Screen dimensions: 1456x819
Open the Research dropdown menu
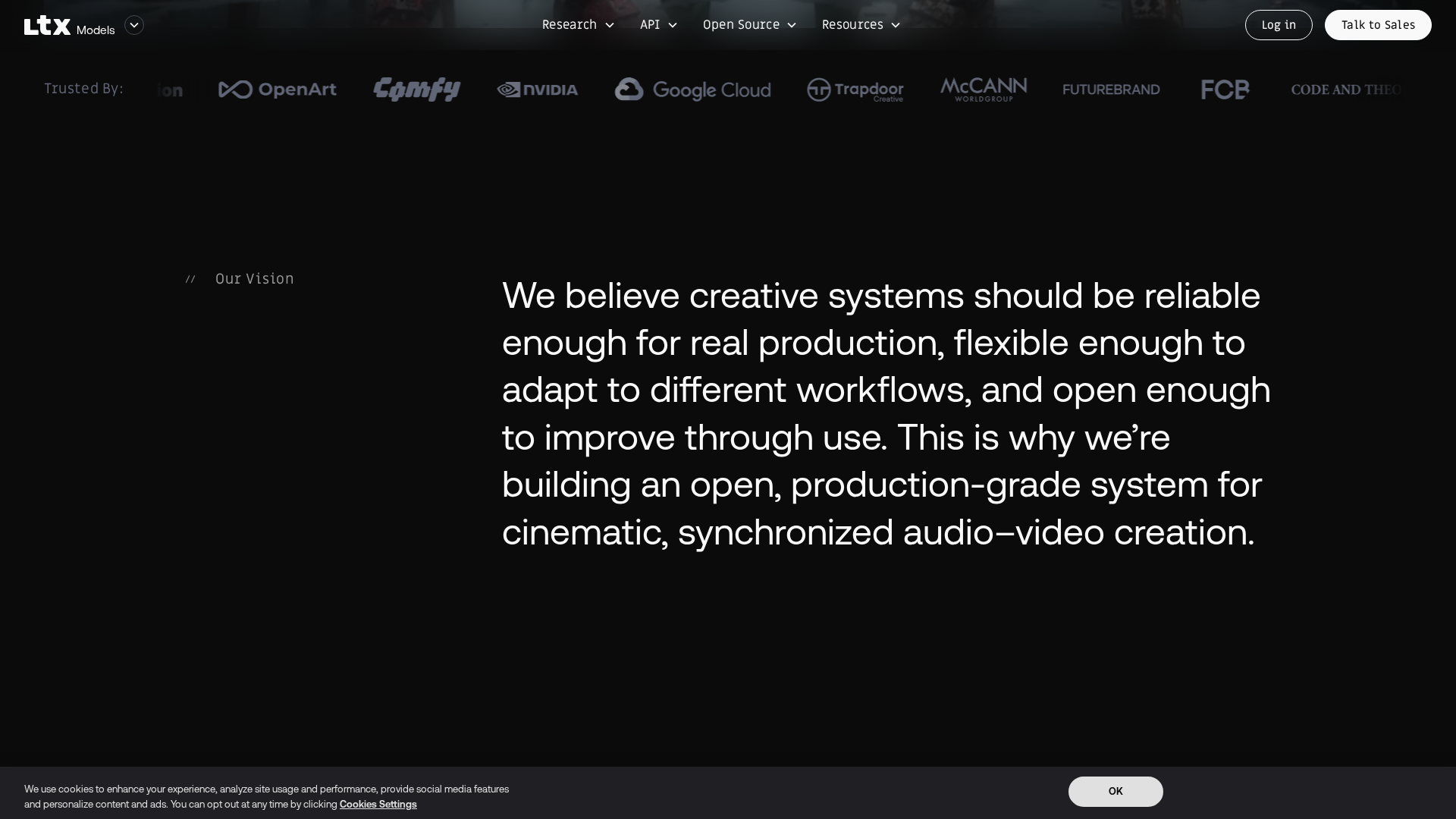pyautogui.click(x=578, y=25)
